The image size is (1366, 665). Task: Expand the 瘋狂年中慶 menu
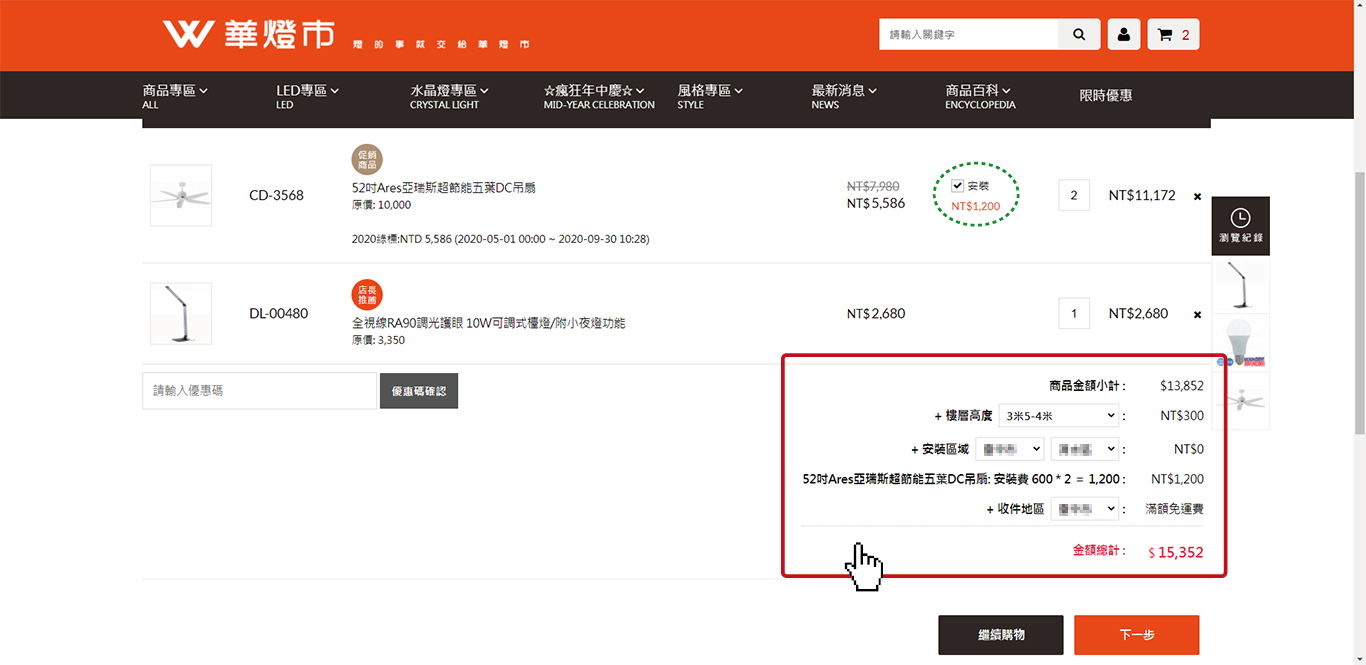tap(599, 96)
